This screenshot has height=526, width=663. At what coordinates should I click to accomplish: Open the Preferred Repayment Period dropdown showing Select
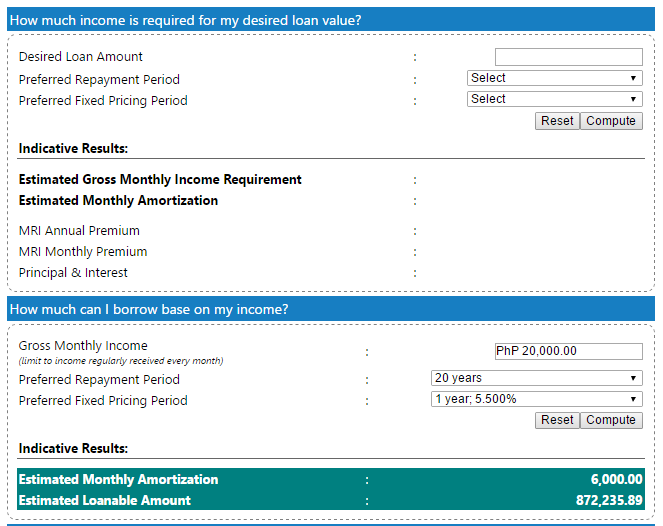(555, 78)
